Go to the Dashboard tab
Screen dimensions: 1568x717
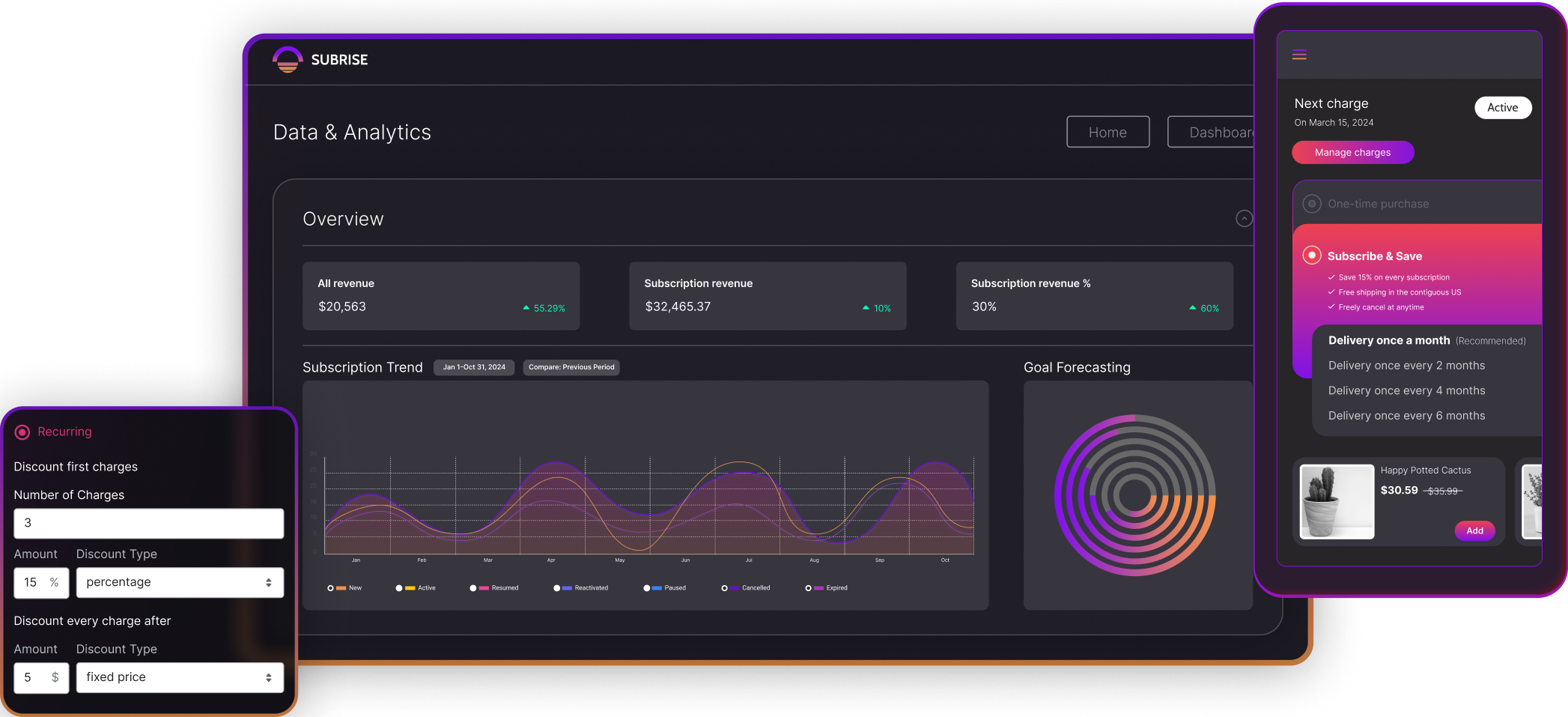point(1212,132)
